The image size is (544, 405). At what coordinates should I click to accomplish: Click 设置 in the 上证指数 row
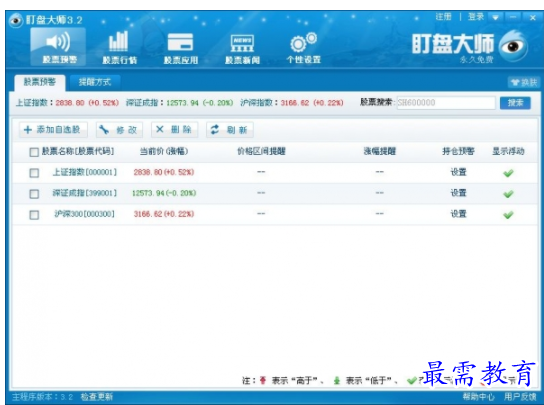[458, 172]
